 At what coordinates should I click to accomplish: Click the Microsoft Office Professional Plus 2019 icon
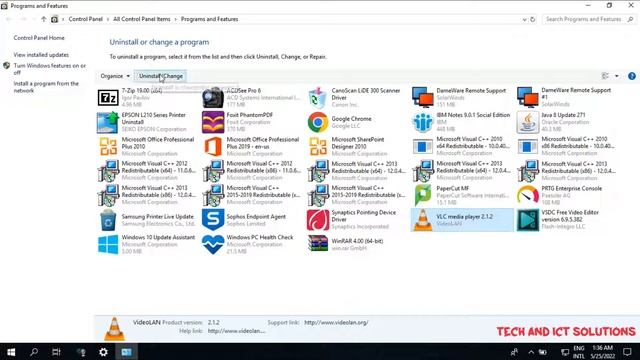click(x=213, y=147)
